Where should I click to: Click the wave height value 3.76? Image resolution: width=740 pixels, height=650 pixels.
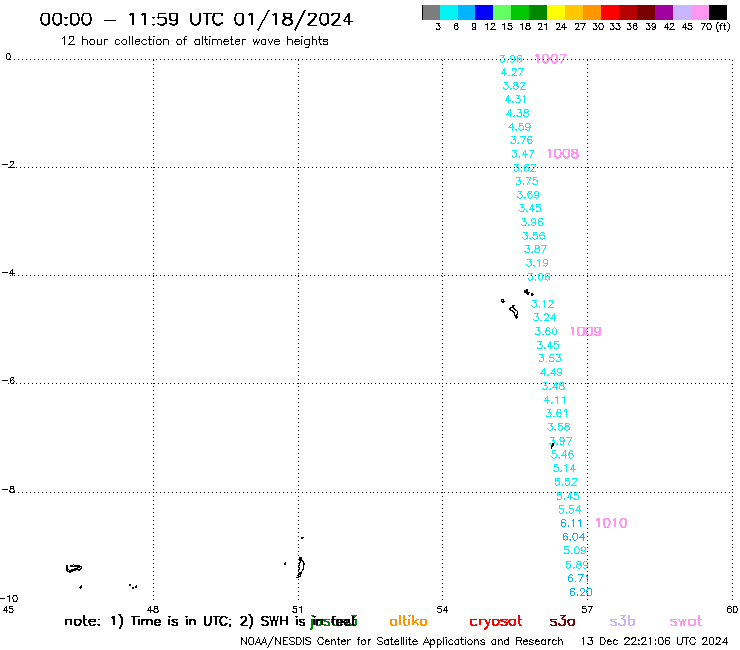[521, 140]
